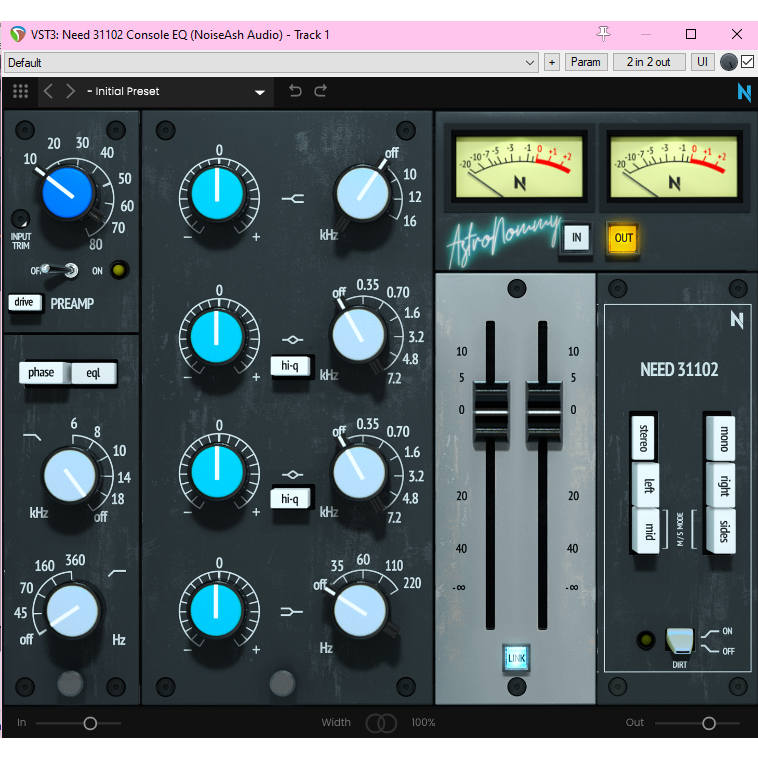The width and height of the screenshot is (758, 758).
Task: Toggle the phase button
Action: pos(41,373)
